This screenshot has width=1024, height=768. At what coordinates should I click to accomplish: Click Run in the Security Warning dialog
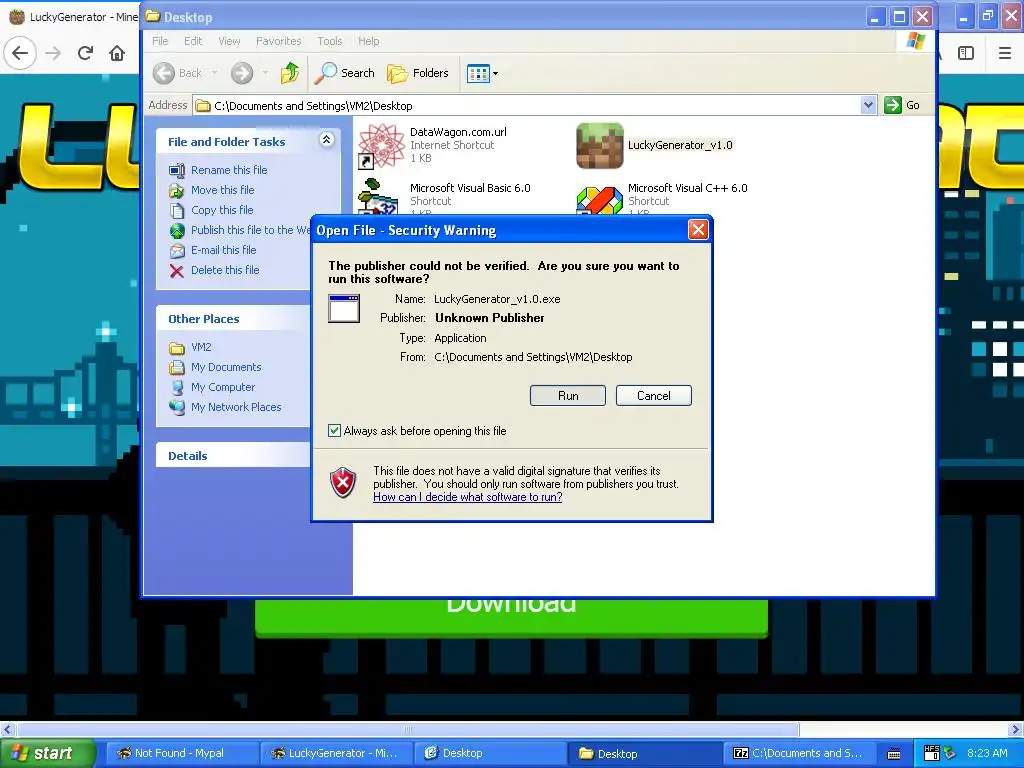pos(568,396)
